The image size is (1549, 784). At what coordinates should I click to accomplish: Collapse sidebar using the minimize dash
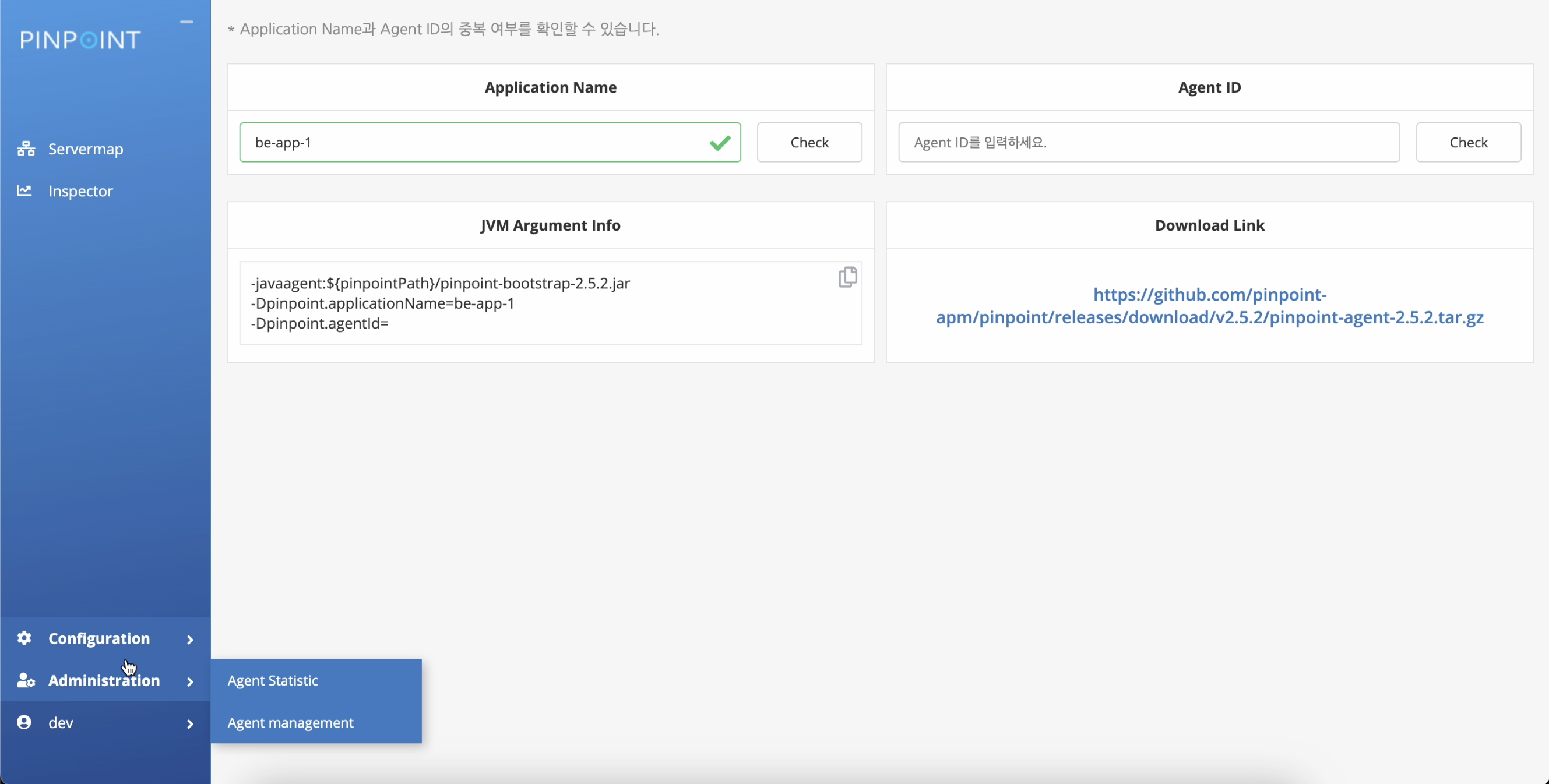coord(186,22)
